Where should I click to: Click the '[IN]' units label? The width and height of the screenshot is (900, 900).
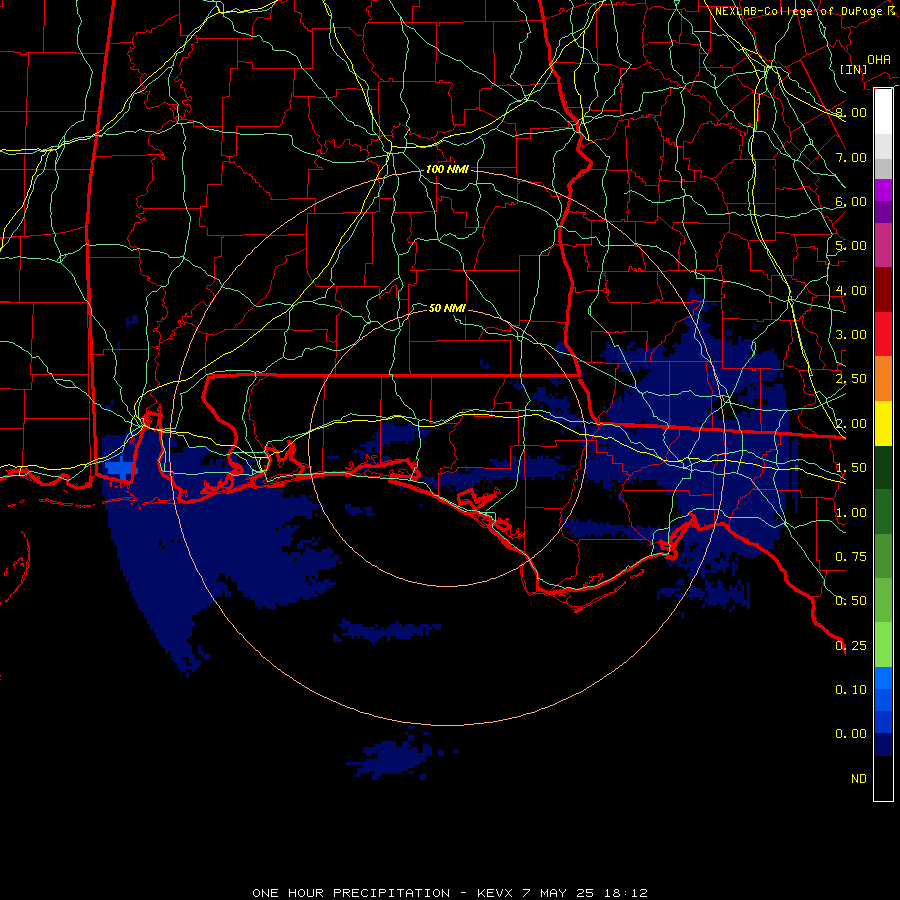tap(853, 69)
